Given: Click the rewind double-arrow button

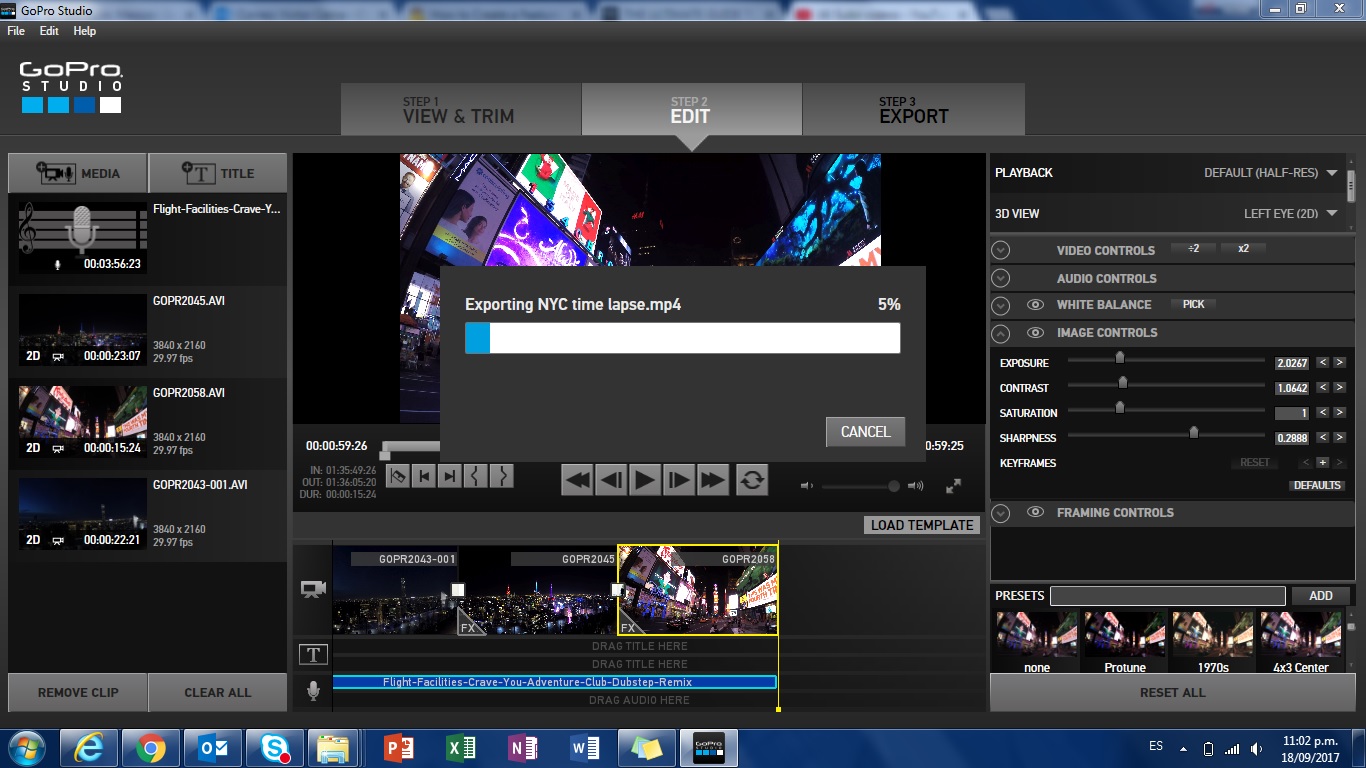Looking at the screenshot, I should 577,480.
